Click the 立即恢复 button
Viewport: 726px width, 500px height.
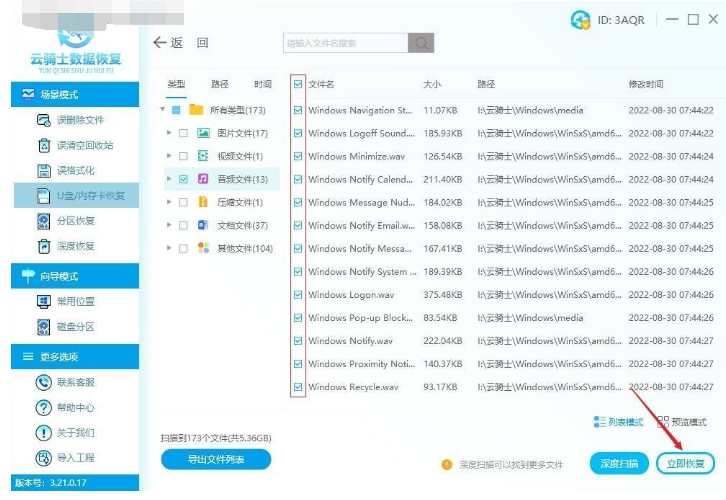tap(685, 463)
